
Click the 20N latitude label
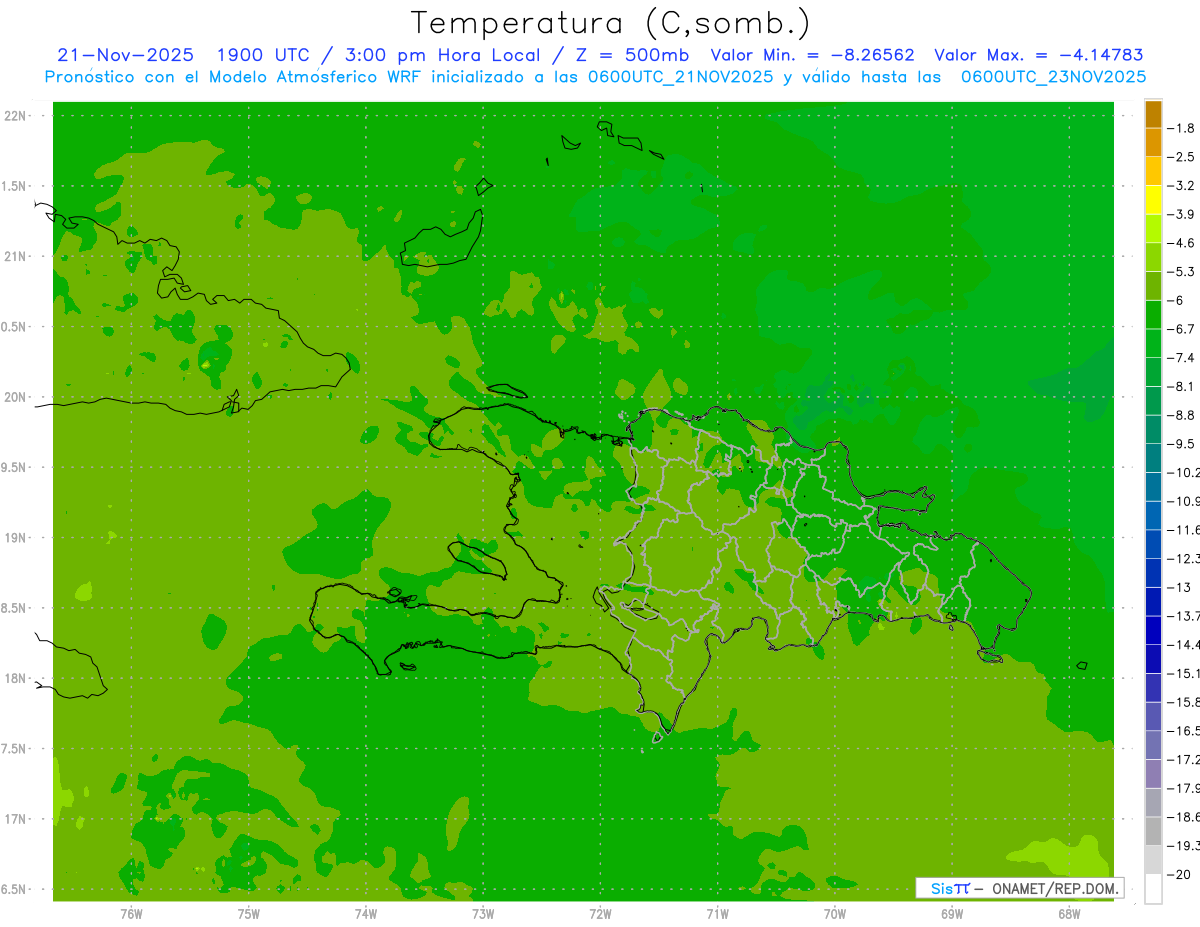click(15, 397)
